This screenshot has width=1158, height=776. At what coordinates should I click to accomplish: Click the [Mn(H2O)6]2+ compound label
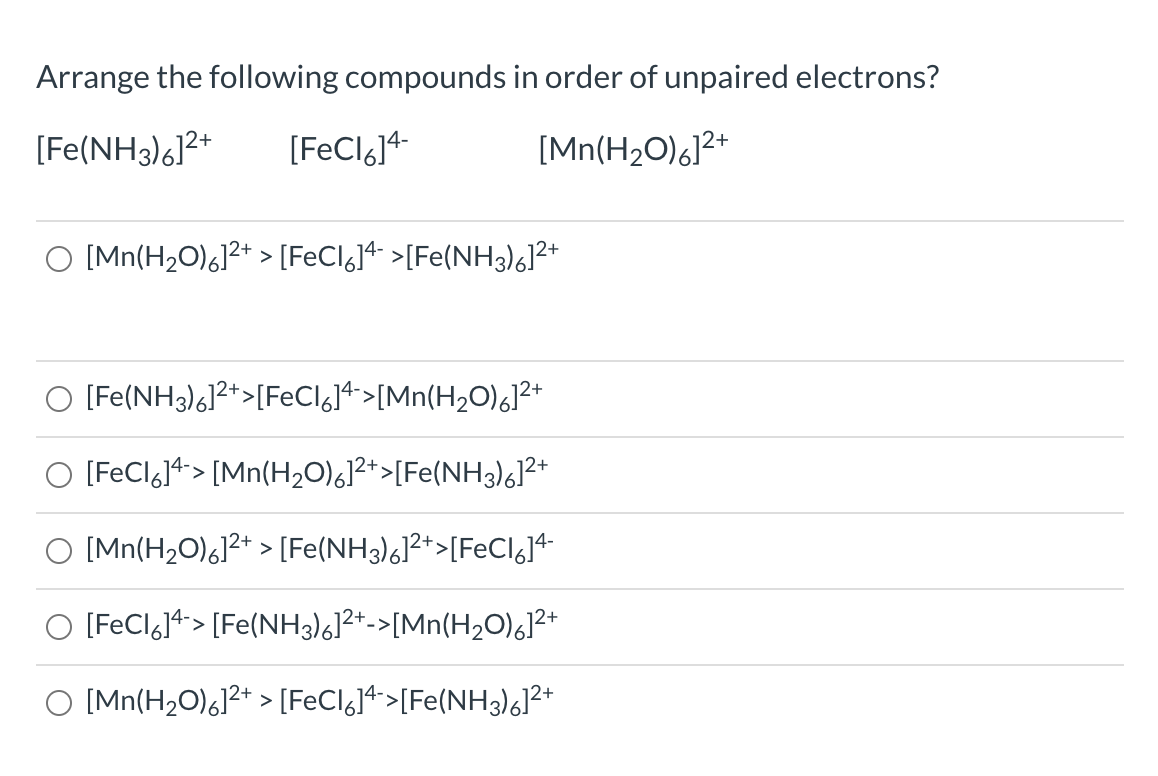(x=632, y=148)
